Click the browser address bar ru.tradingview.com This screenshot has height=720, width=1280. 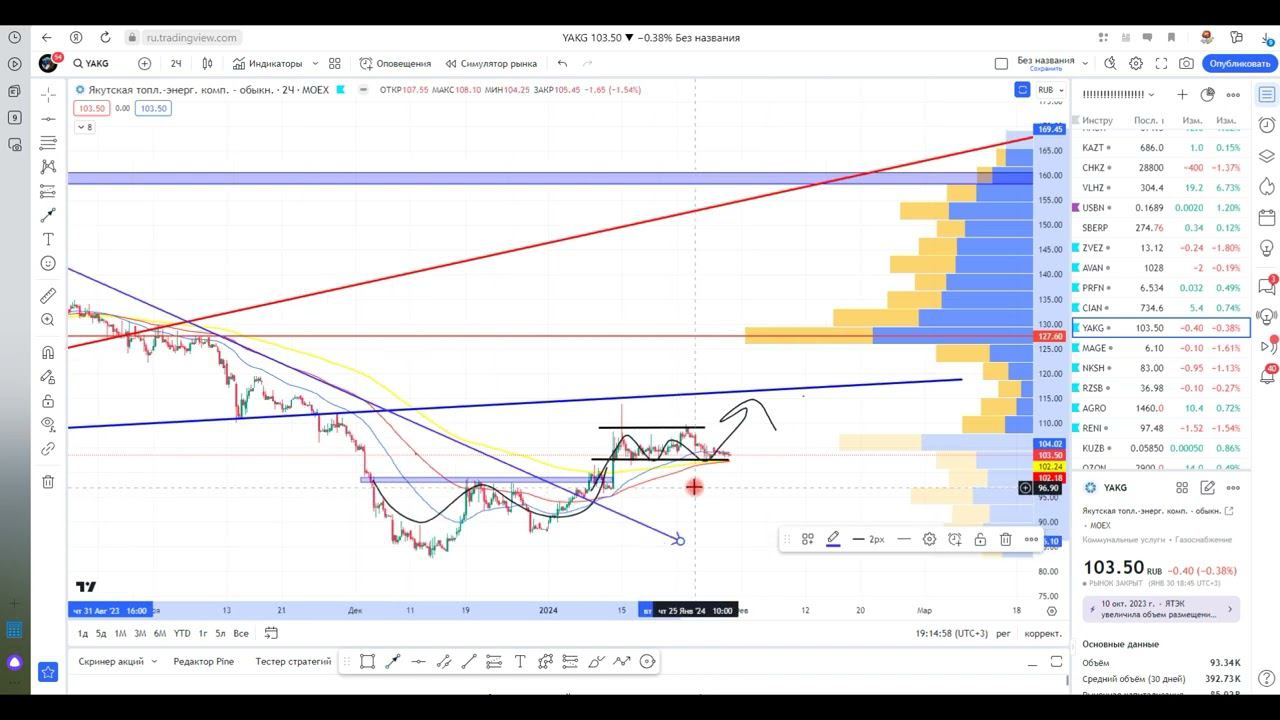pos(192,38)
